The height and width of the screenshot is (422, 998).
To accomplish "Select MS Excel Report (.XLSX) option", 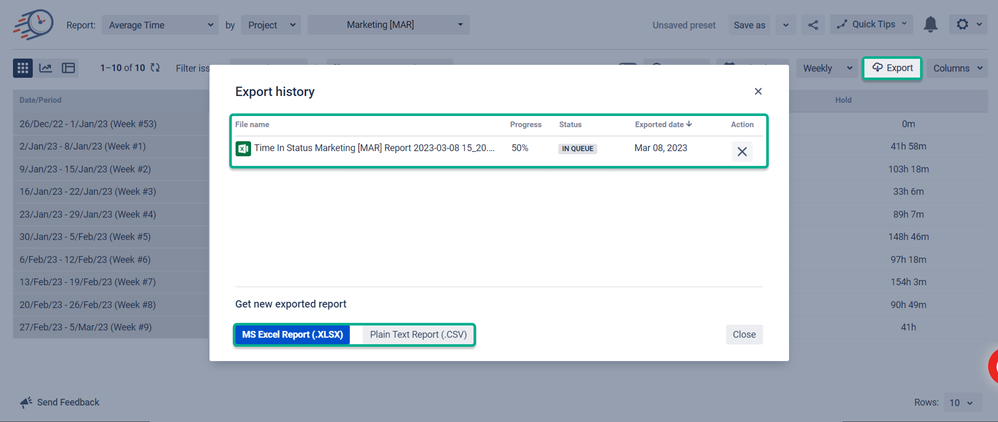I will [x=292, y=335].
